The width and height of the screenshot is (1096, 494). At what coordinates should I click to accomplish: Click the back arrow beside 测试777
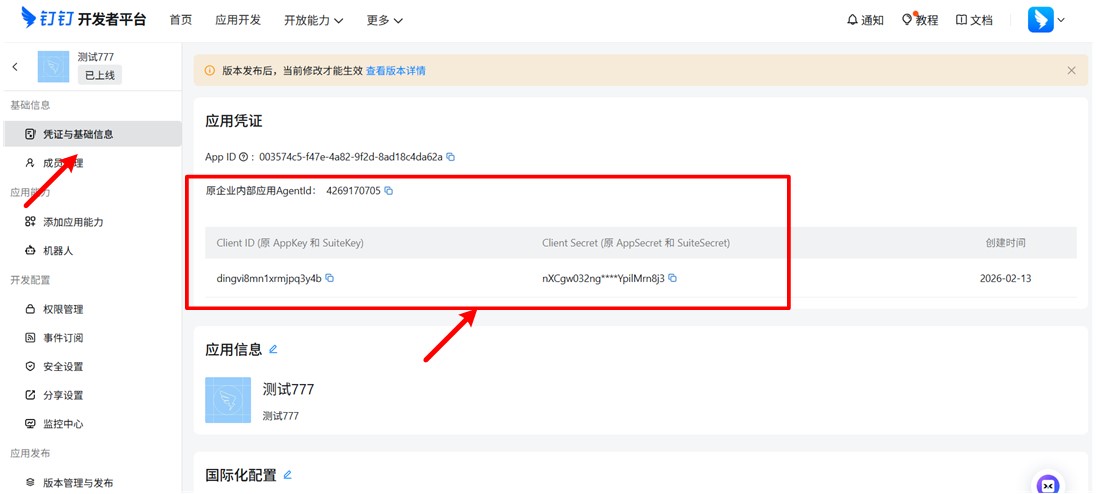pos(15,67)
